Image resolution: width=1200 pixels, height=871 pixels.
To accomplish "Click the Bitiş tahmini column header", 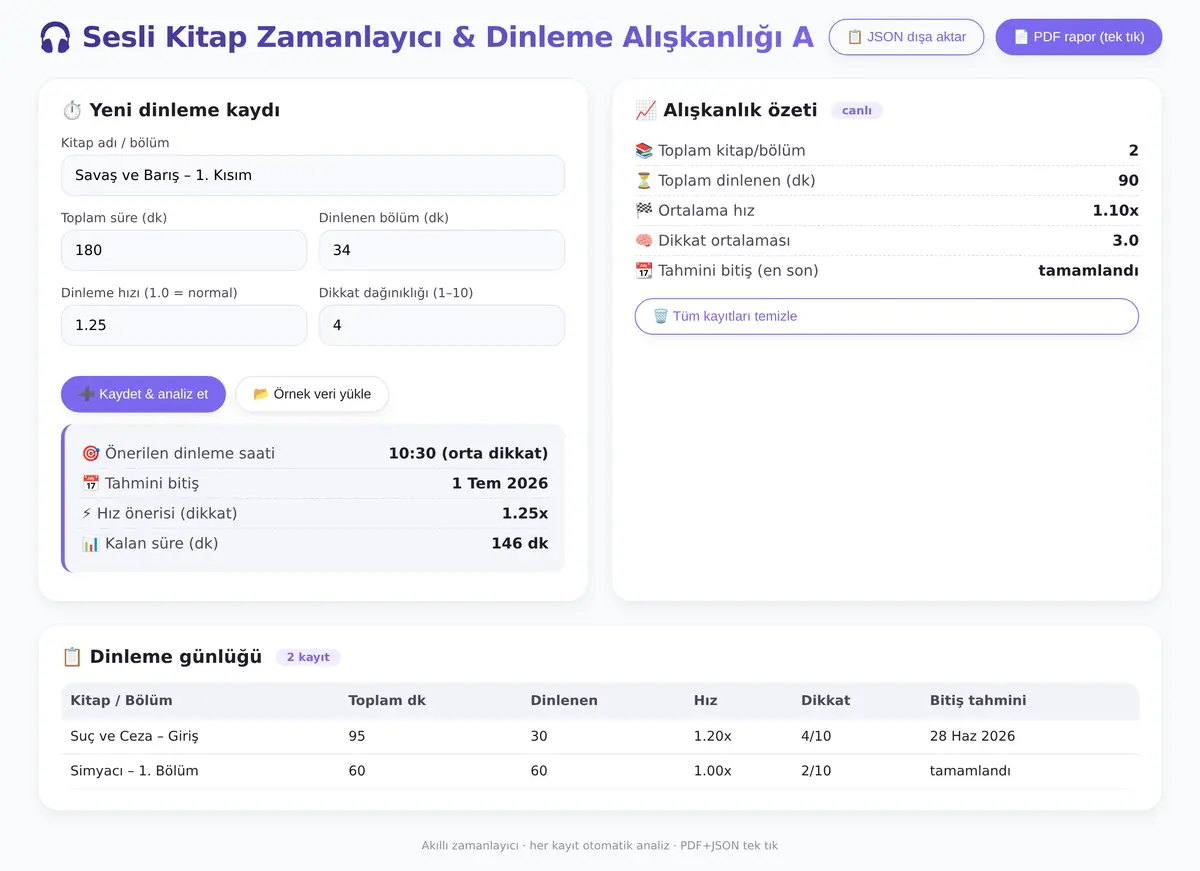I will [978, 700].
